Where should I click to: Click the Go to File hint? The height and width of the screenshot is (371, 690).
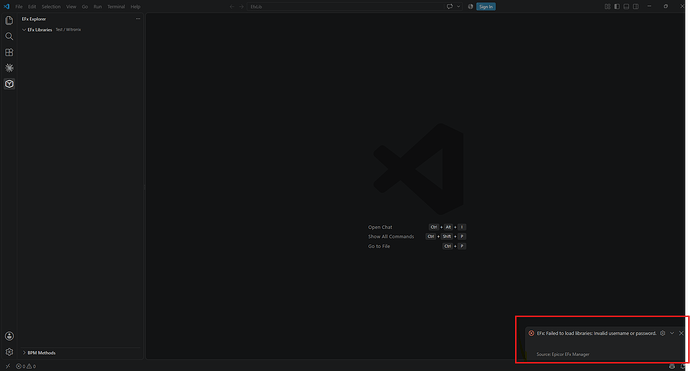point(379,246)
